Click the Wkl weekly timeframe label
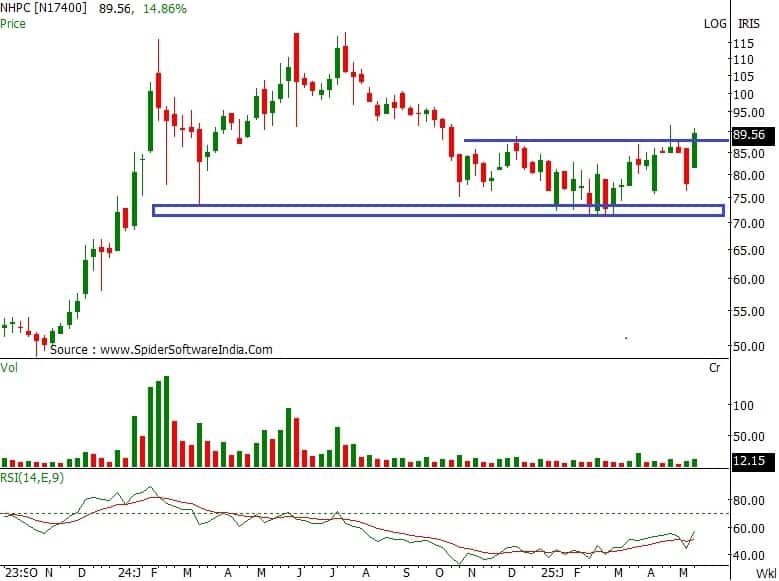This screenshot has width=779, height=581. coord(765,574)
